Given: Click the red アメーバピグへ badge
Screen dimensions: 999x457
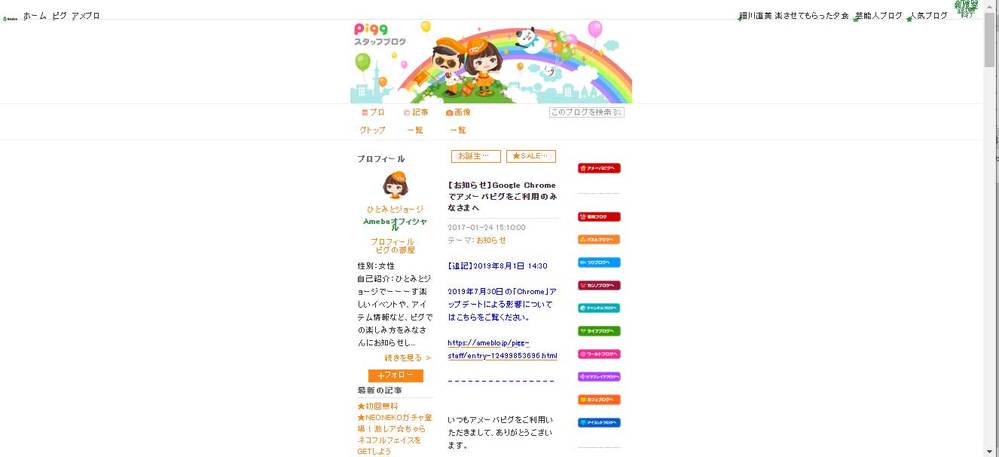Looking at the screenshot, I should pos(599,168).
